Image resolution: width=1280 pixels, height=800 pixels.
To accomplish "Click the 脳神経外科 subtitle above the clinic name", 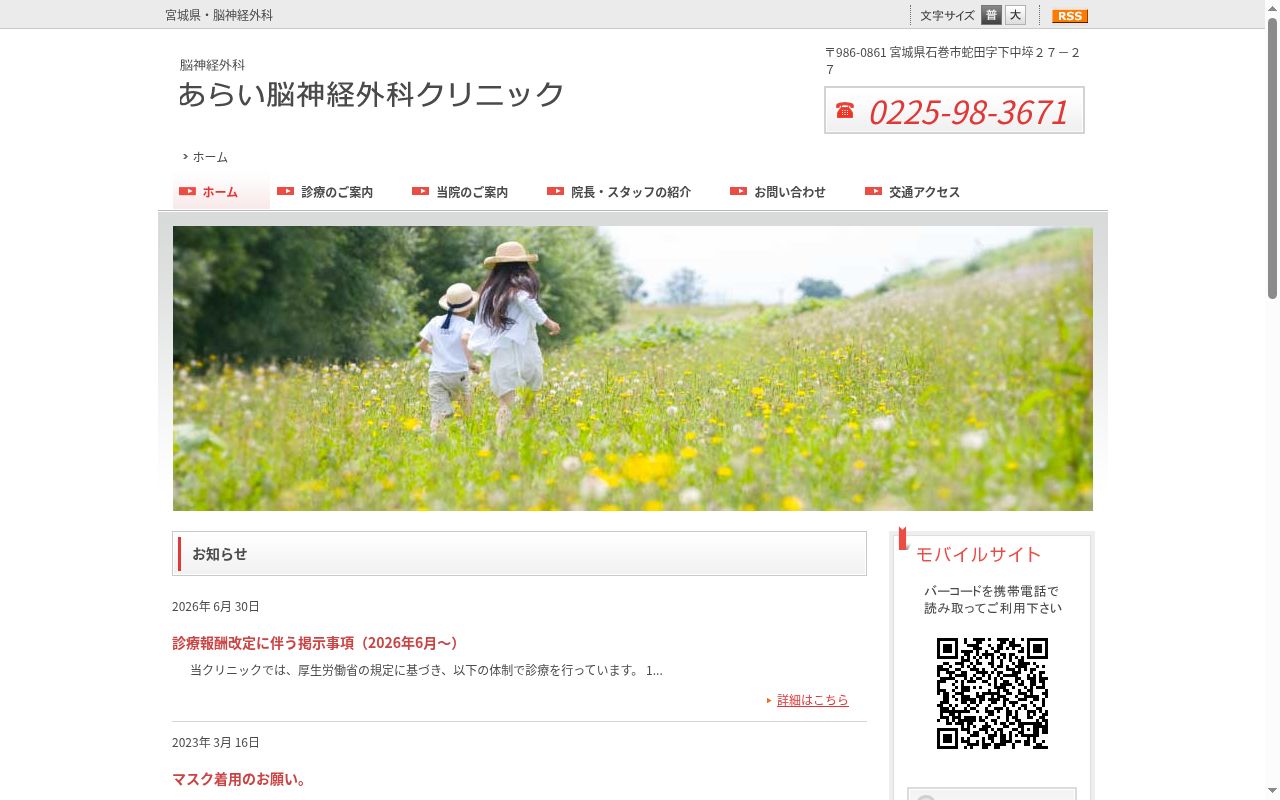I will coord(212,65).
